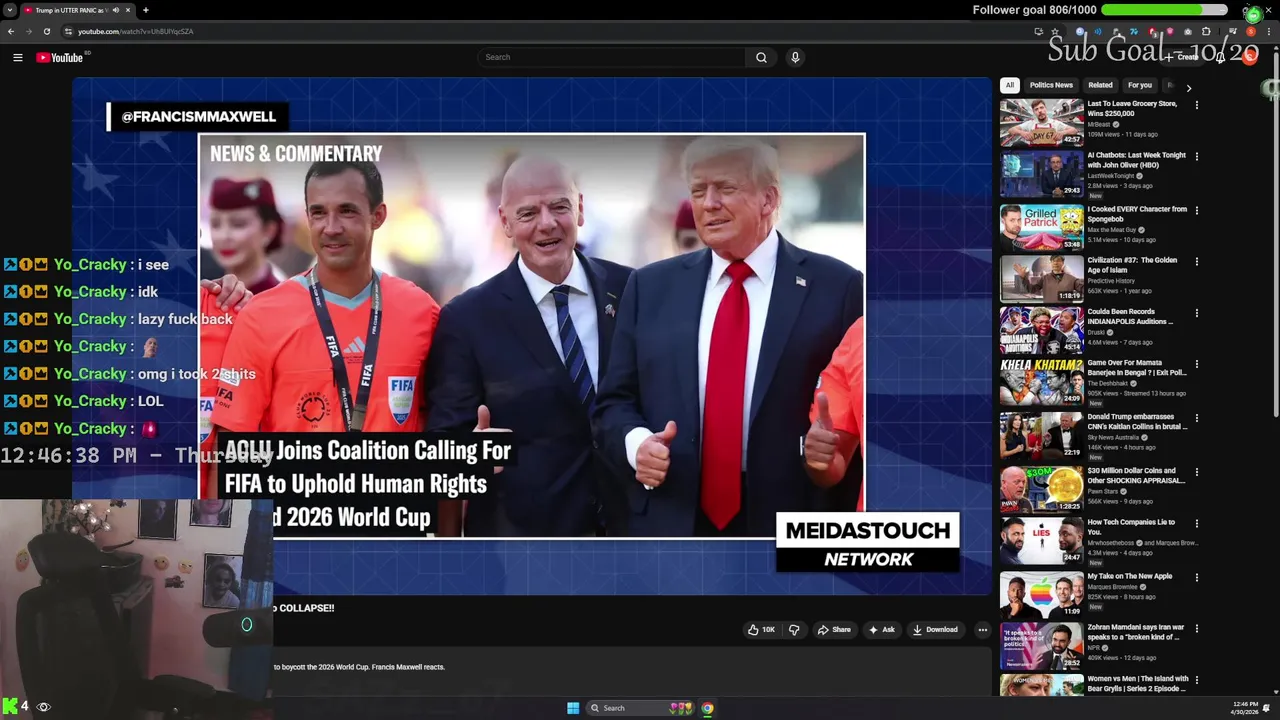The image size is (1280, 720).
Task: Open the Last To Leave Grocery Store thumbnail
Action: pyautogui.click(x=1041, y=122)
